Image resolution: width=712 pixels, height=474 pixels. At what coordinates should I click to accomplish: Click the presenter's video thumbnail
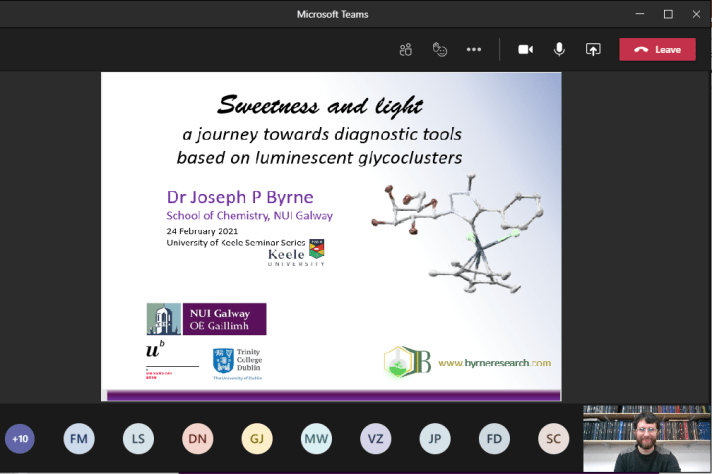click(646, 438)
